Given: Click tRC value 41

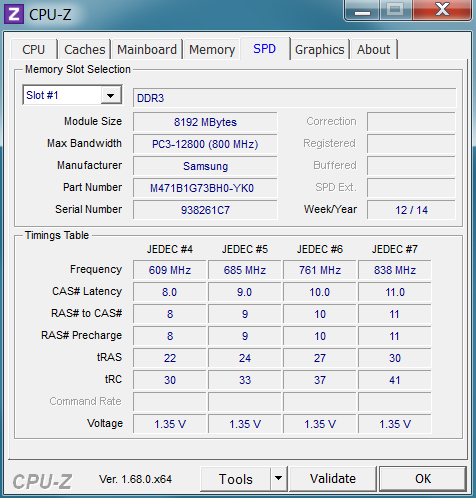Looking at the screenshot, I should point(395,380).
